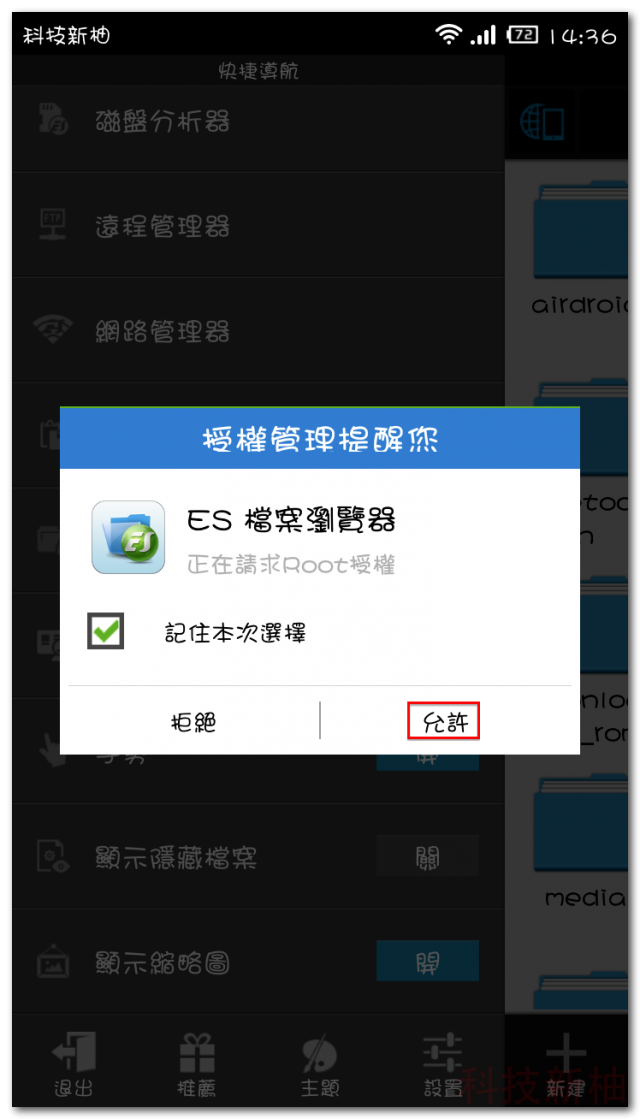Click the 拒絕 deny button

pos(194,721)
